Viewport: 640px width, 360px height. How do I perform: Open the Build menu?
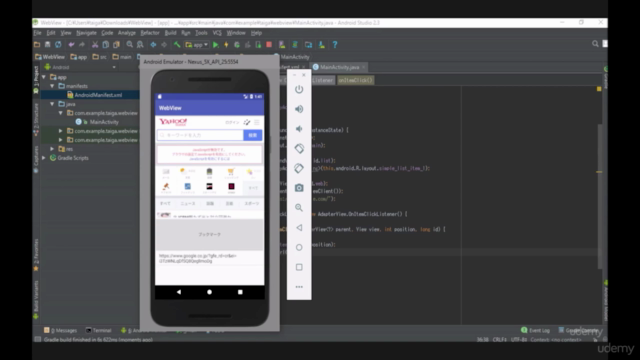point(171,33)
